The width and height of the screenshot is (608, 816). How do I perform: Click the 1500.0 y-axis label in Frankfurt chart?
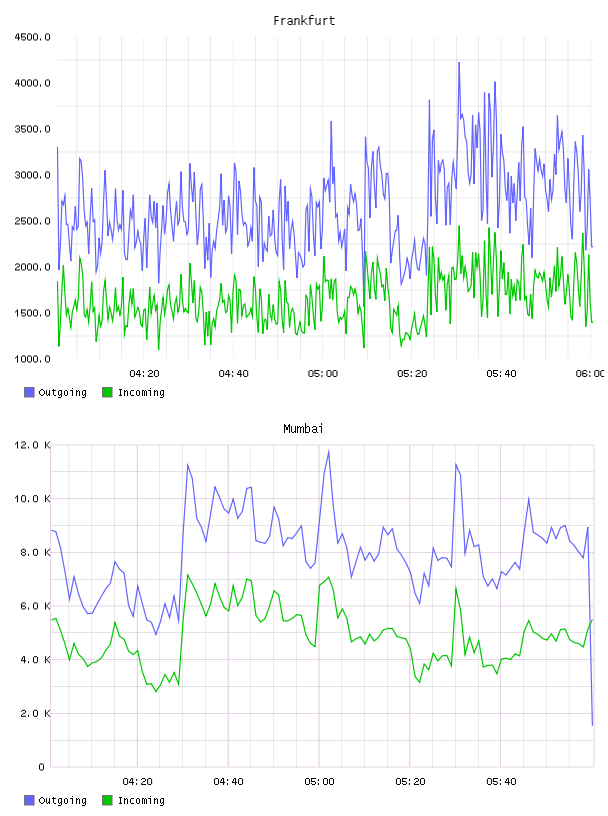32,313
